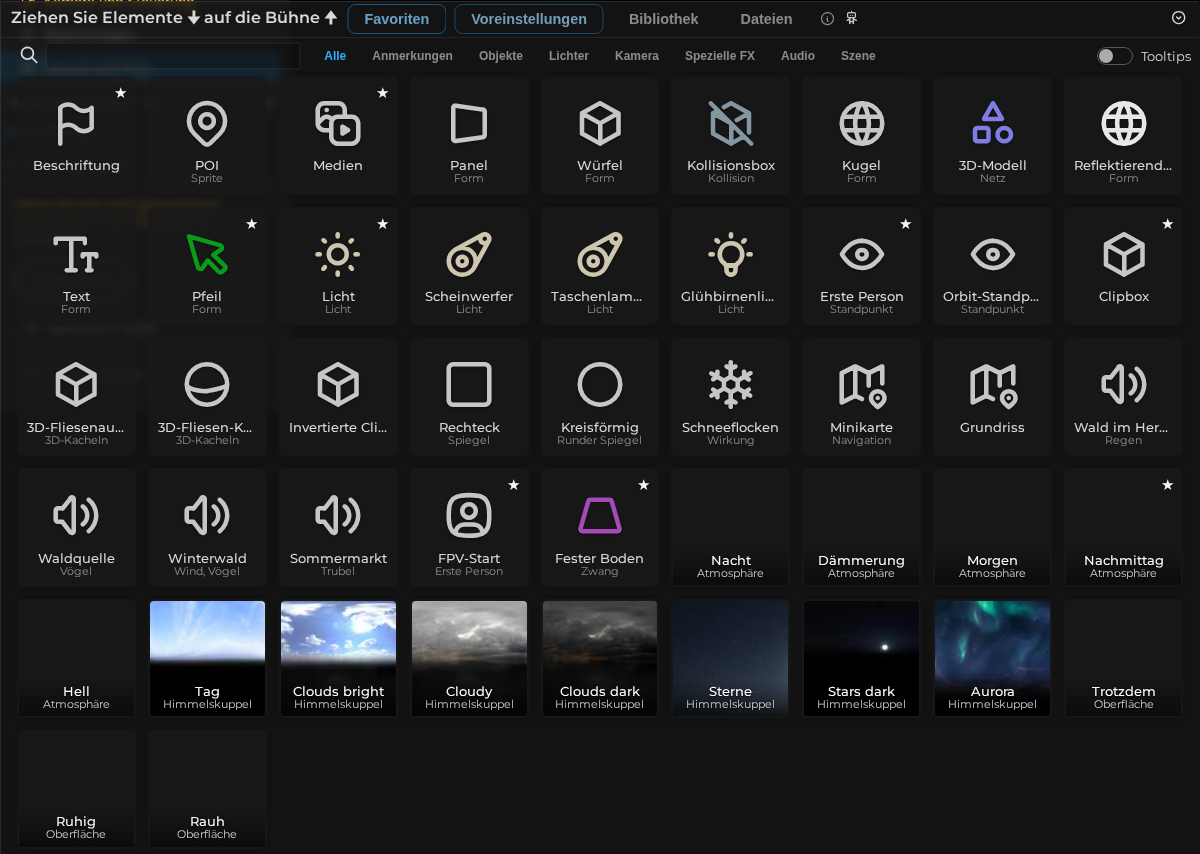Toggle favorite star on Beschriftung card
This screenshot has width=1200, height=854.
tap(120, 93)
